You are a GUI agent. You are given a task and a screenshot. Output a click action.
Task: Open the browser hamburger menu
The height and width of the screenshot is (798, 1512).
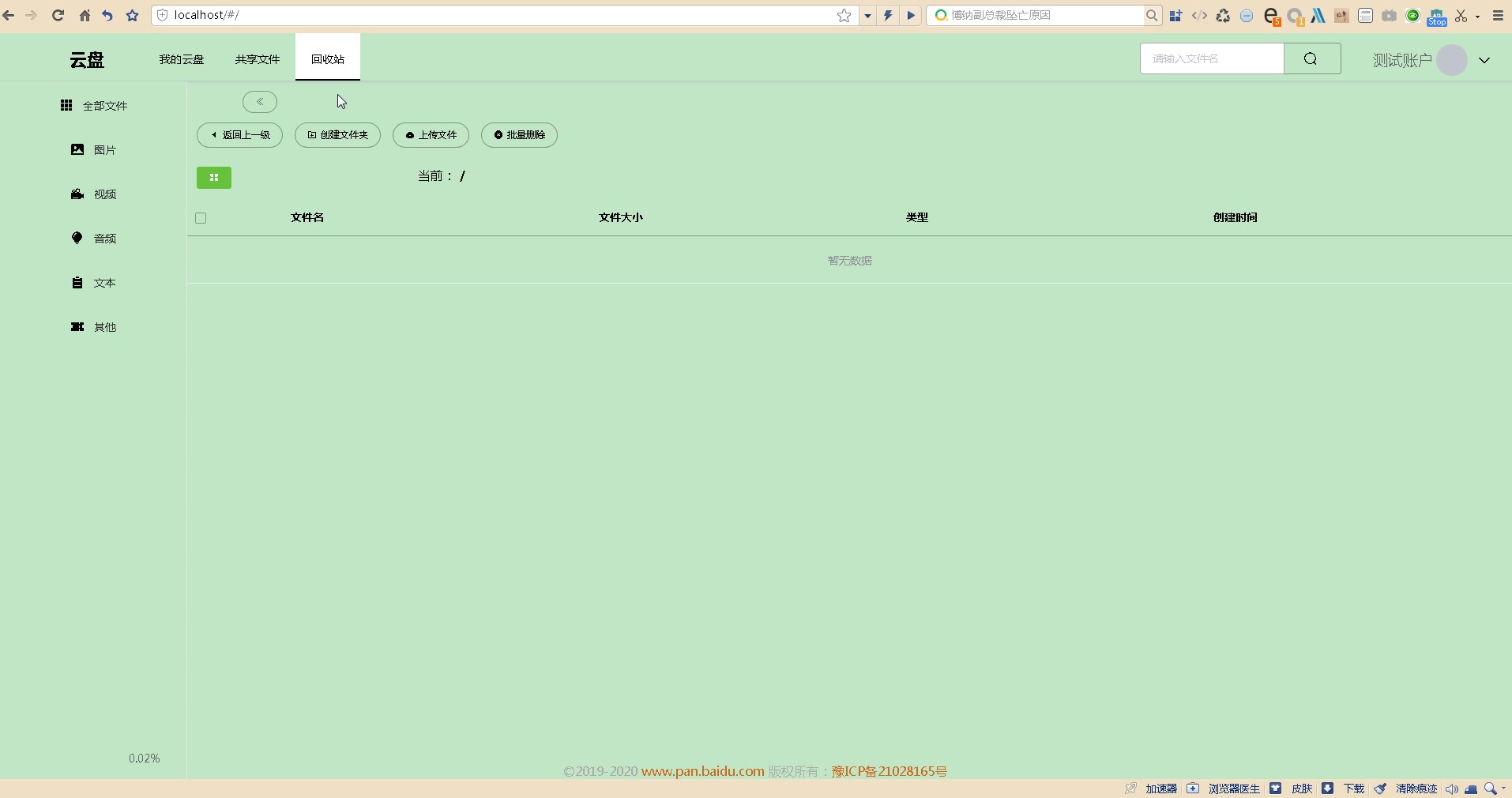pos(1498,15)
